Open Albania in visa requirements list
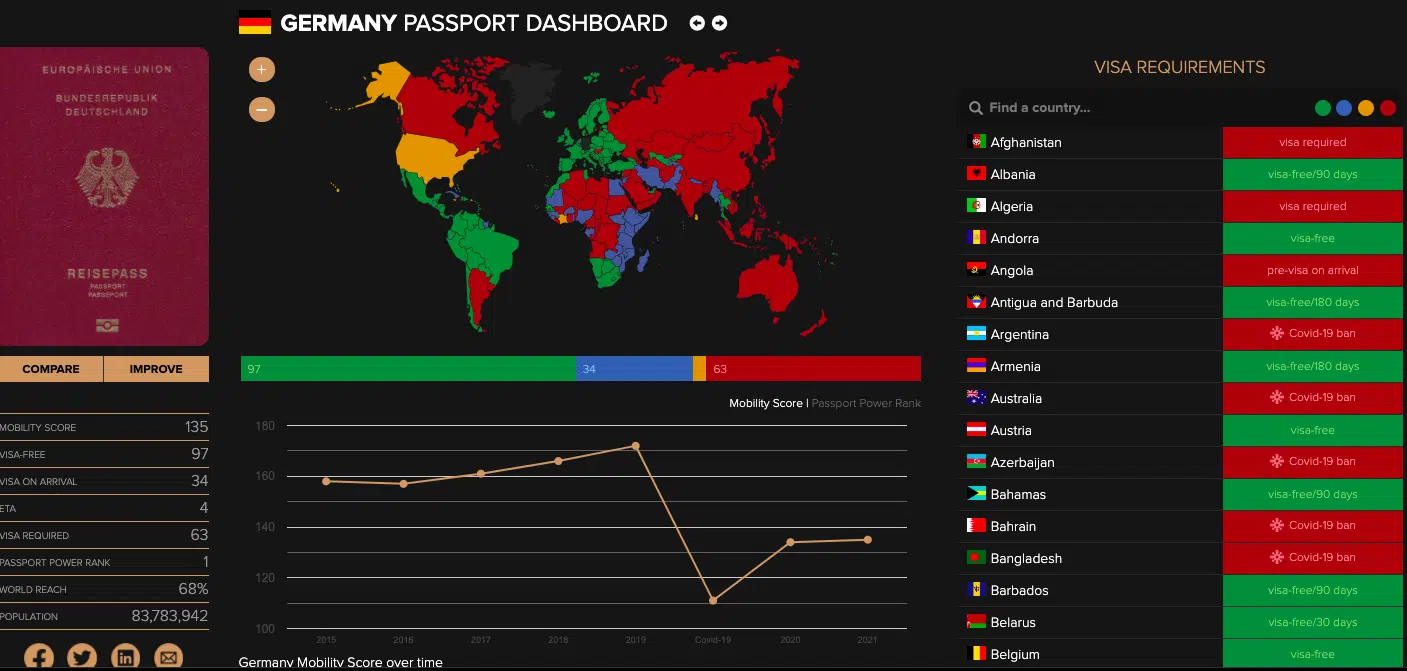Image resolution: width=1407 pixels, height=671 pixels. click(1012, 174)
